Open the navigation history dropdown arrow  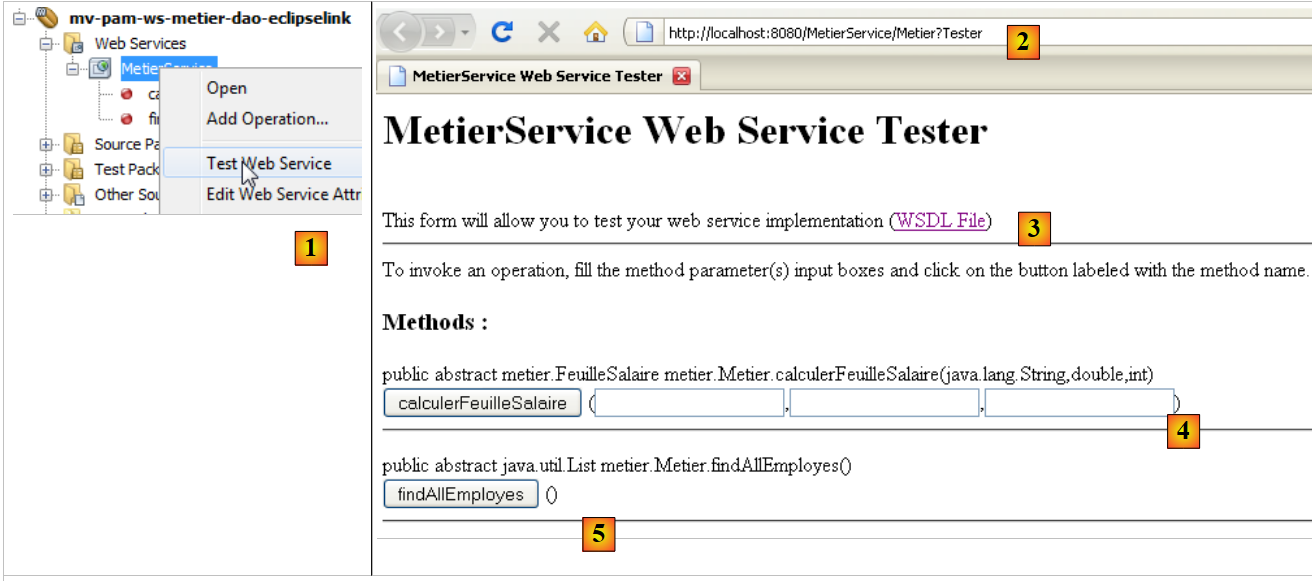[465, 34]
